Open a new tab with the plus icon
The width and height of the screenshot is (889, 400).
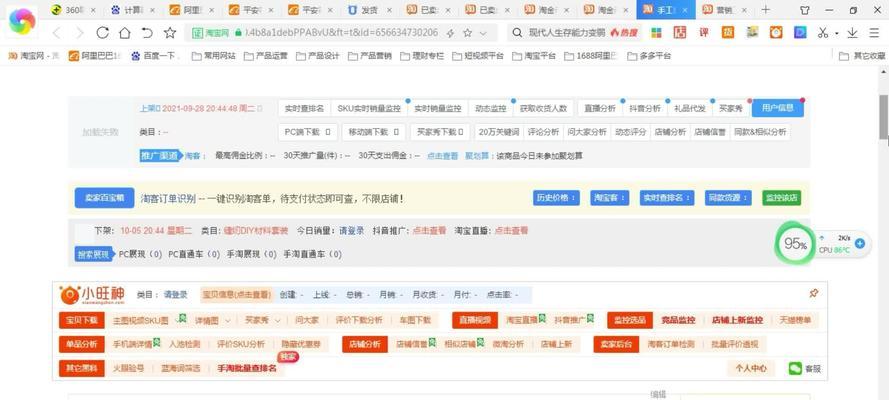pos(765,10)
